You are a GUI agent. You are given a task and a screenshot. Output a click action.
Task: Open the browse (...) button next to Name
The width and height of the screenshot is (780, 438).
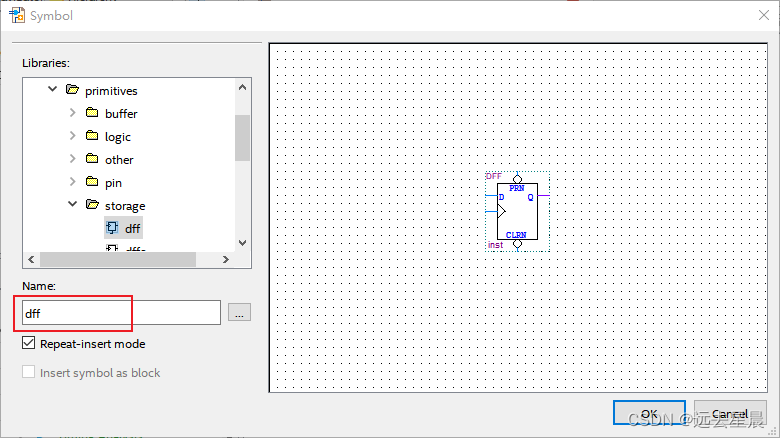click(x=239, y=313)
